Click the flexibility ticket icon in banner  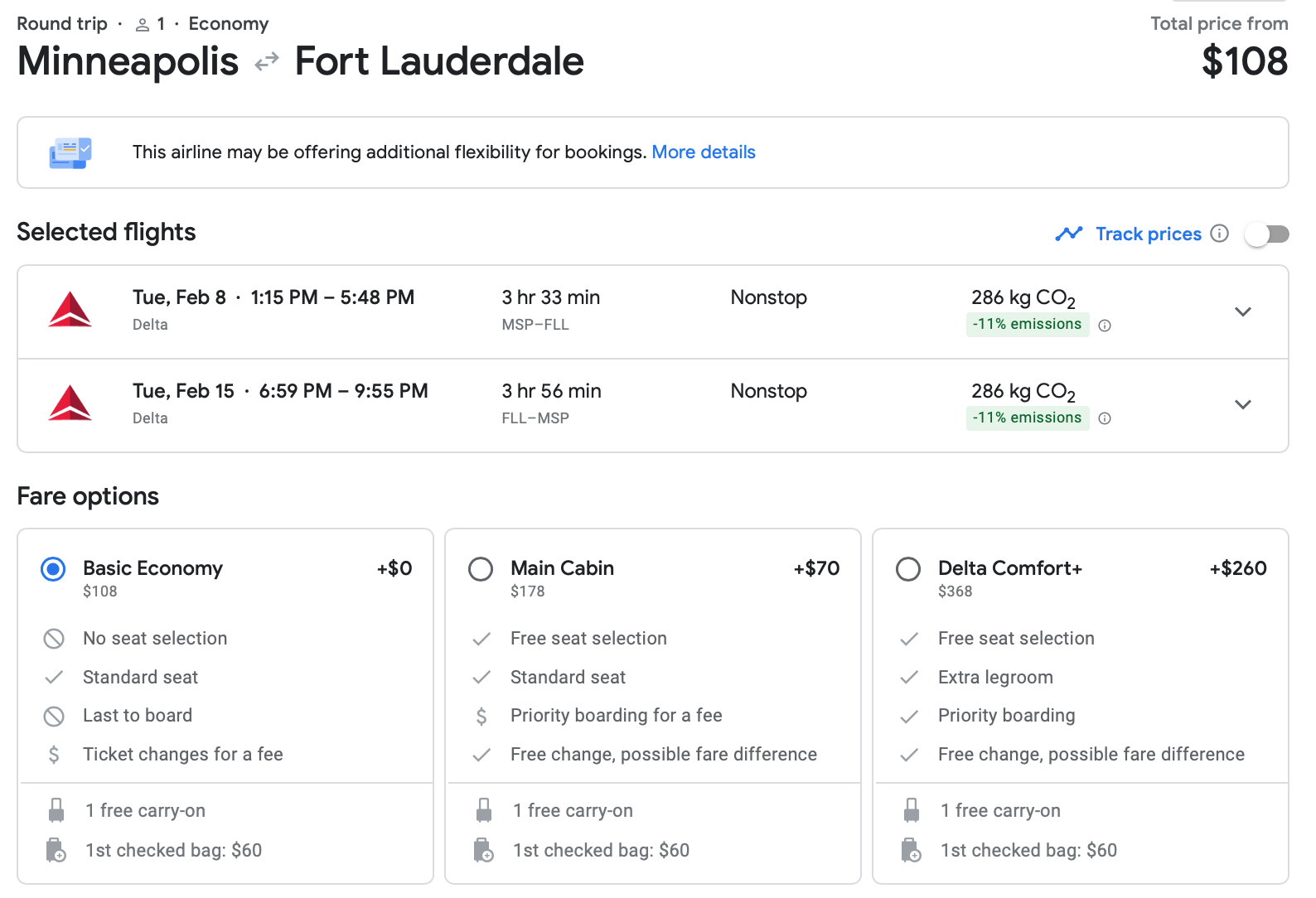[x=70, y=153]
